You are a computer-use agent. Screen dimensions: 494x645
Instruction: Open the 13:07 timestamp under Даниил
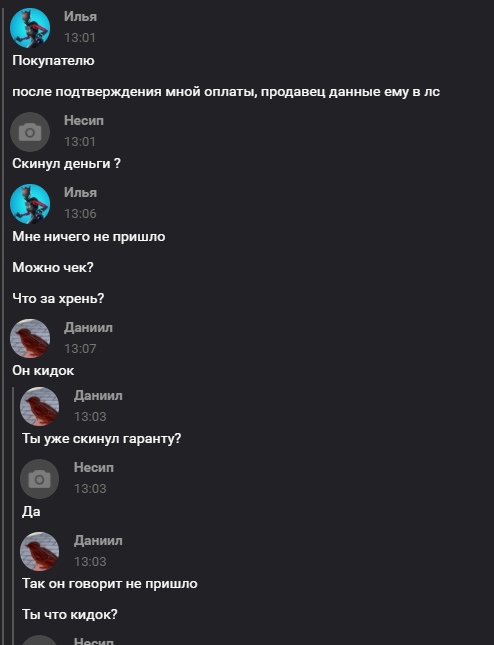[80, 349]
